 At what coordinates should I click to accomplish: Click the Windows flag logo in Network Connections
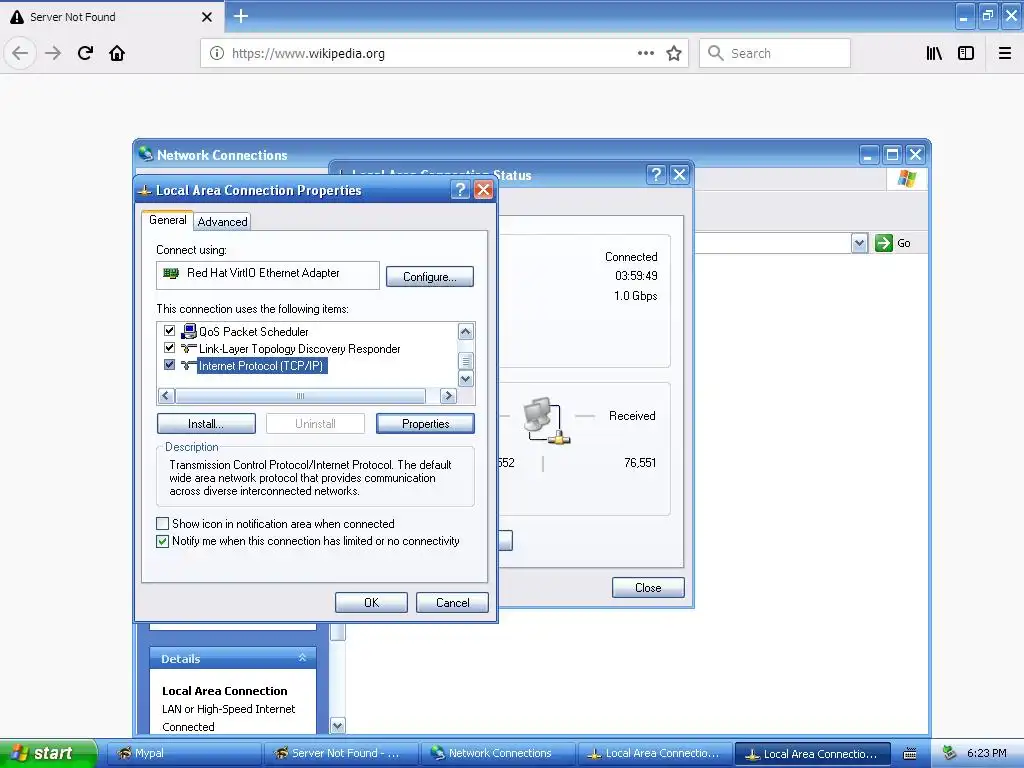tap(906, 178)
